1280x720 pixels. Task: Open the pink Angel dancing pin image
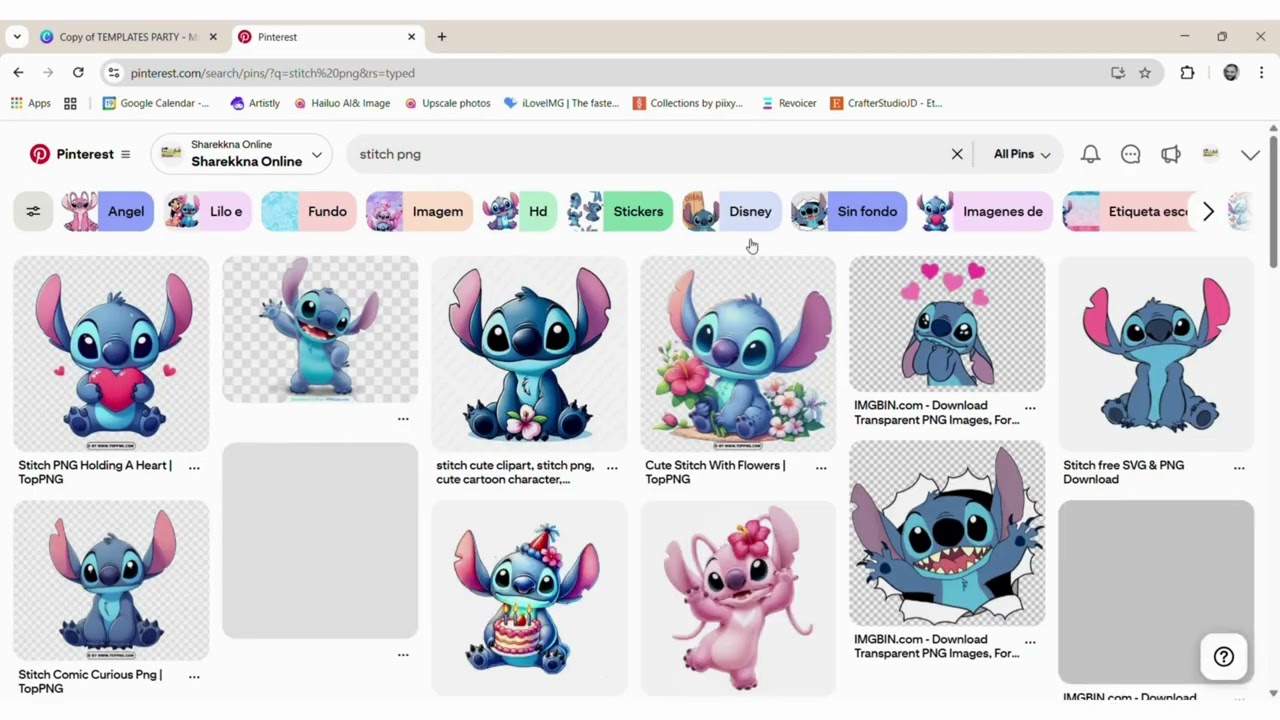click(738, 598)
